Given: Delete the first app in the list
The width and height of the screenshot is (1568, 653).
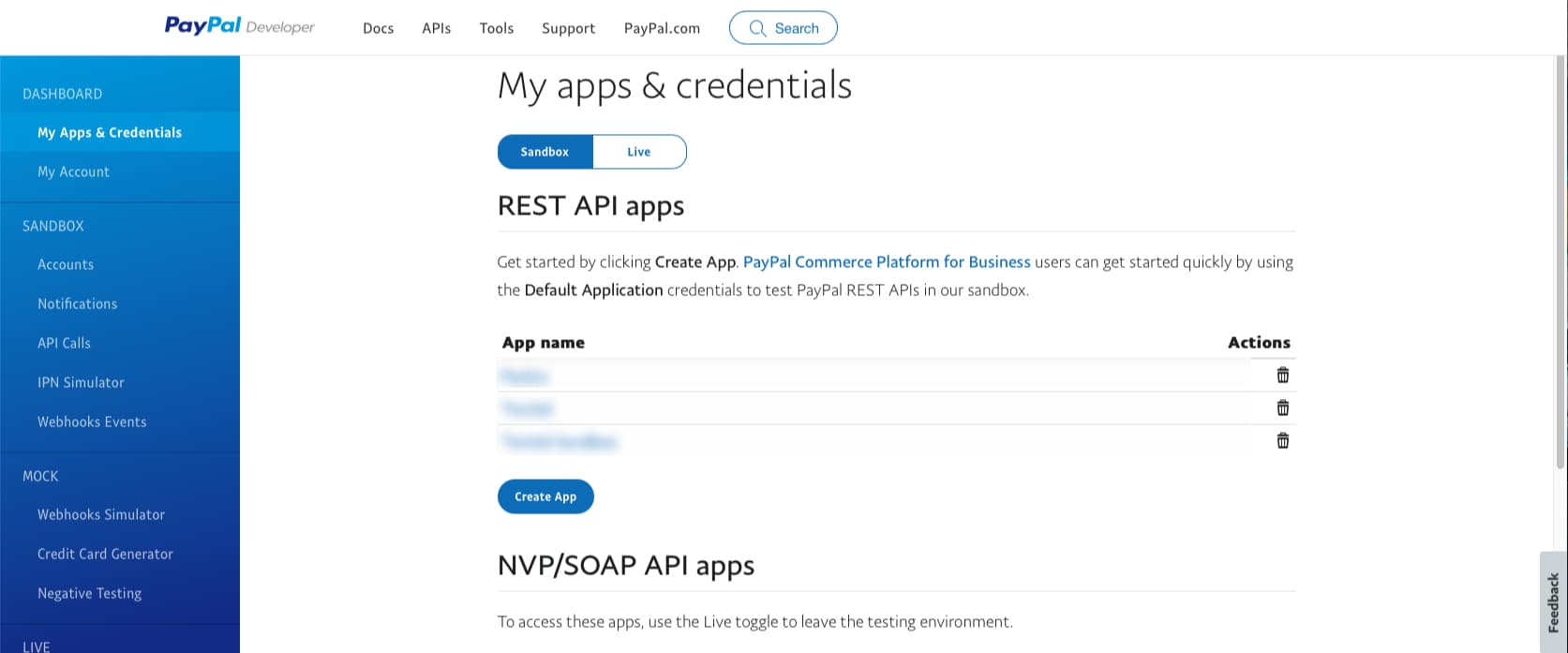Looking at the screenshot, I should pyautogui.click(x=1282, y=375).
